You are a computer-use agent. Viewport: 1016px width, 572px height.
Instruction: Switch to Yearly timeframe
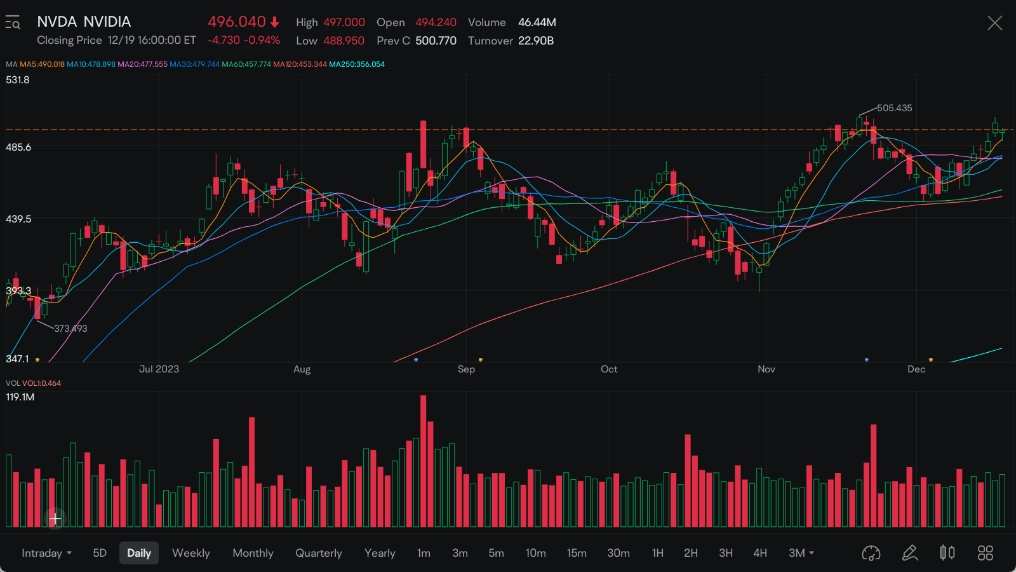(380, 553)
